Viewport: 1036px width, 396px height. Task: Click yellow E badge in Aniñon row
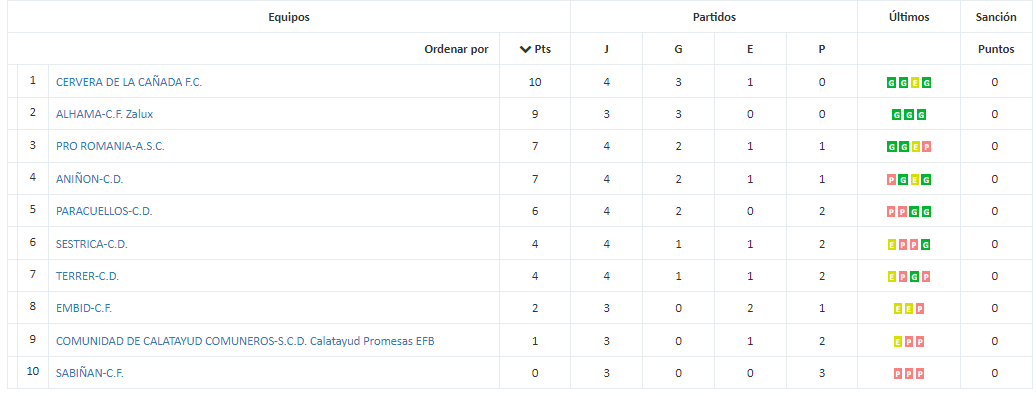coord(915,180)
